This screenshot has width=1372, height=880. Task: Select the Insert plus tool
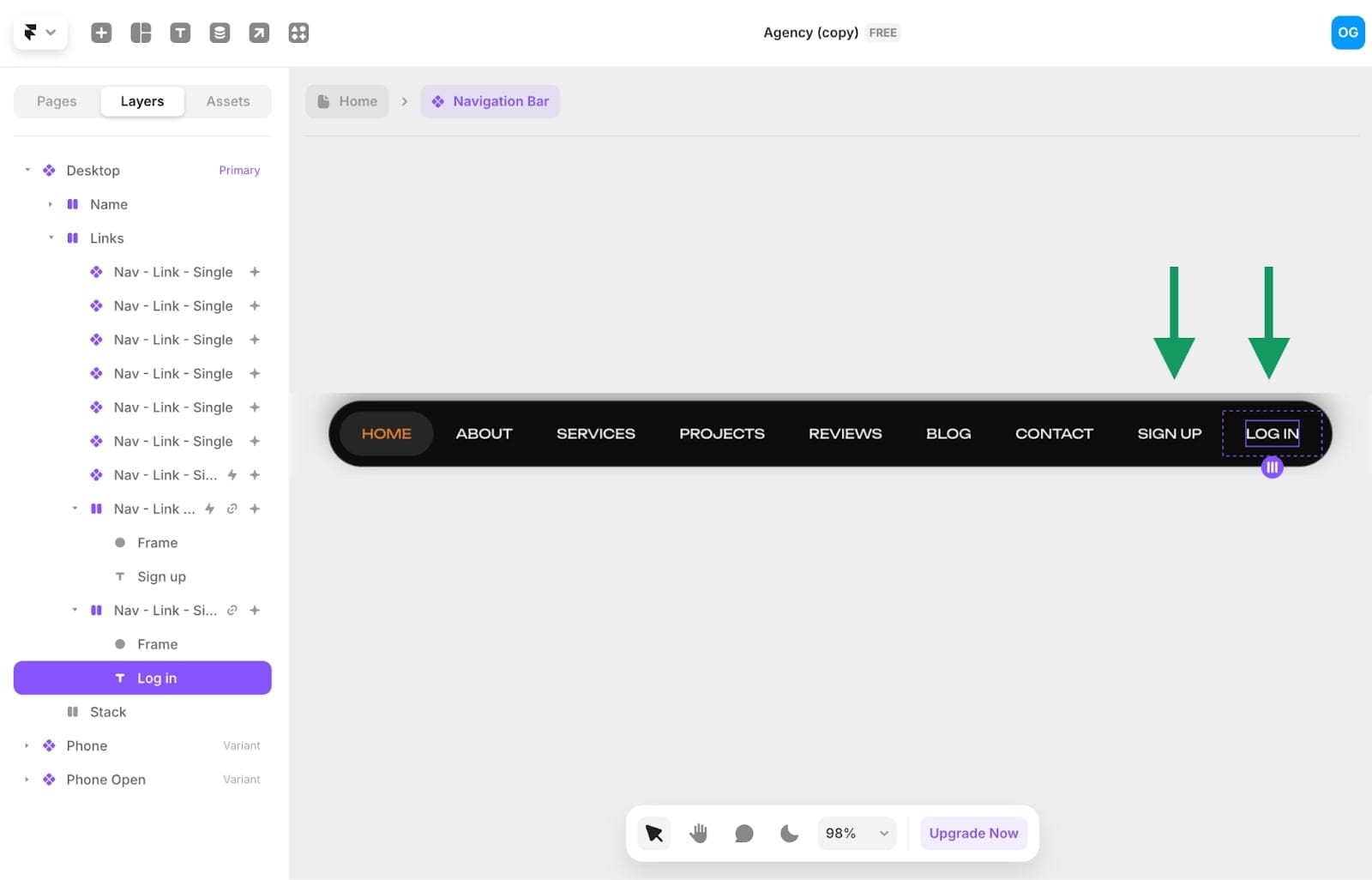coord(100,32)
